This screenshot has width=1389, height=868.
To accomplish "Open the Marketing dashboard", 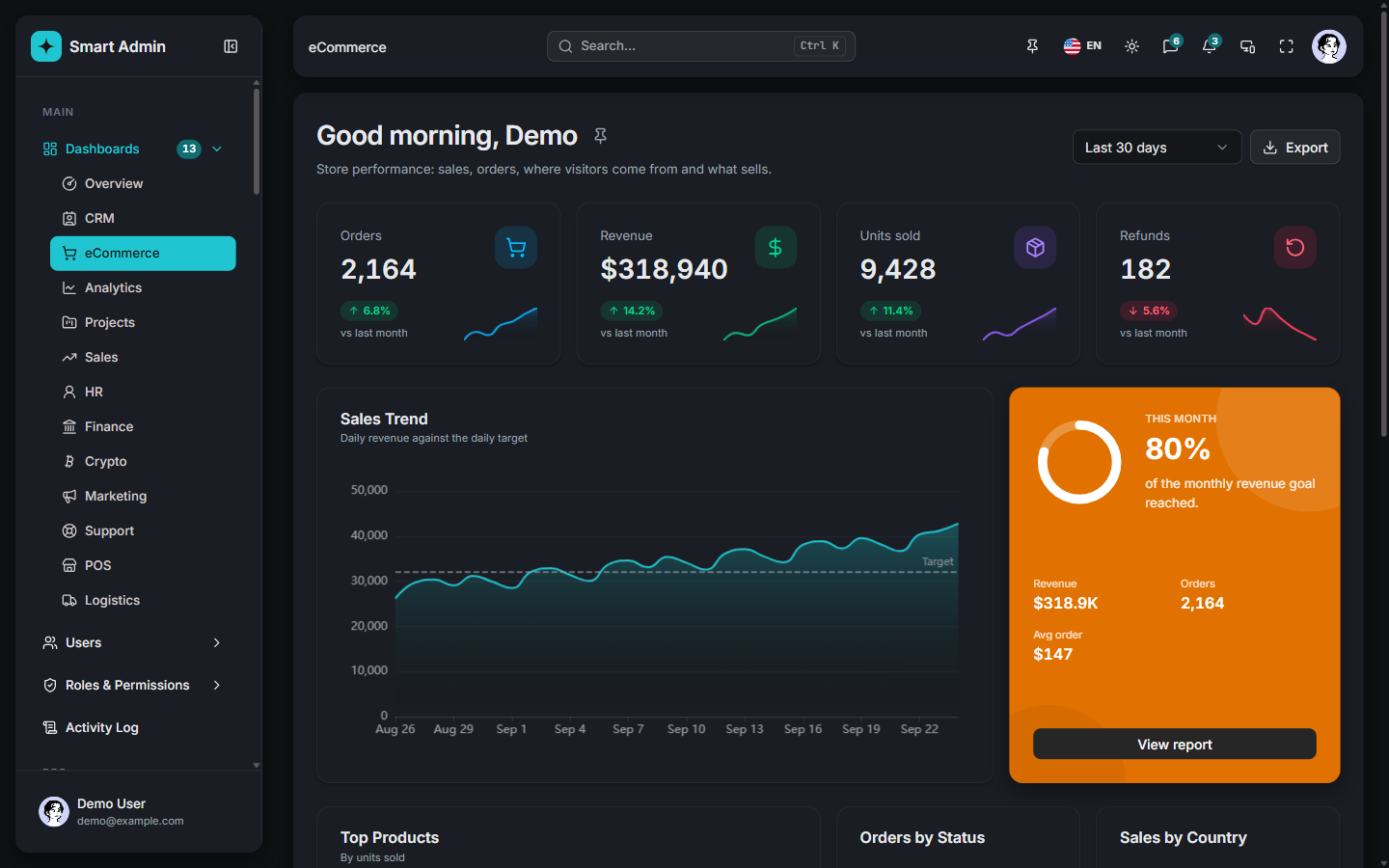I will pos(143,496).
